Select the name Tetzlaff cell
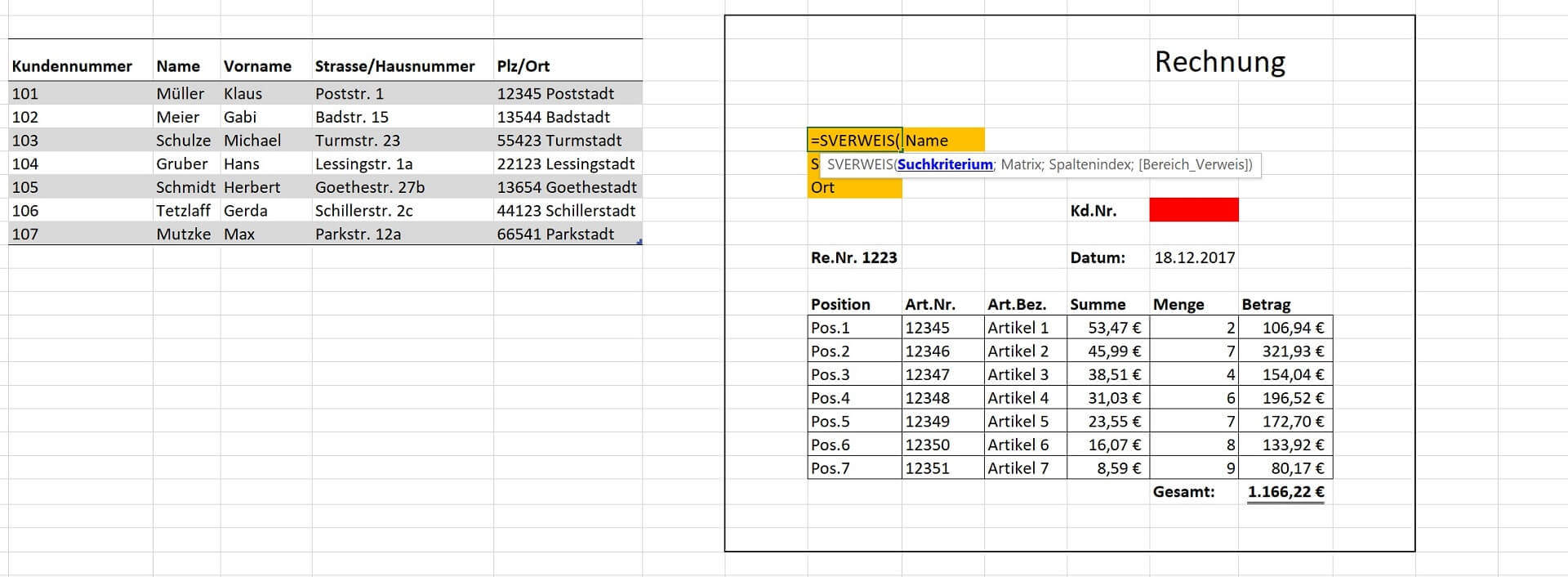This screenshot has width=1568, height=577. tap(187, 211)
